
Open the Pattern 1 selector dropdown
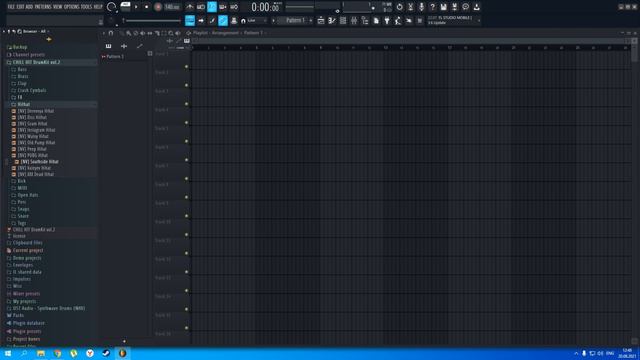pyautogui.click(x=295, y=20)
